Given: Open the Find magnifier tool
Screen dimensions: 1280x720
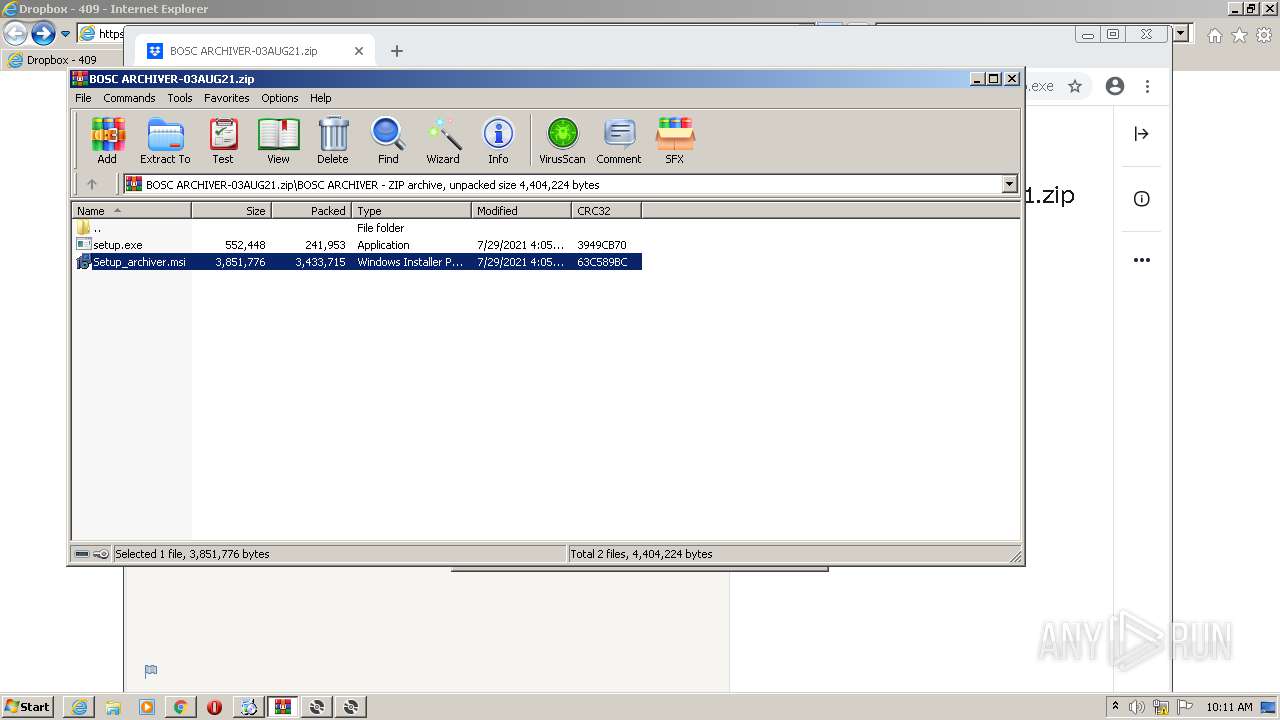Looking at the screenshot, I should 388,140.
